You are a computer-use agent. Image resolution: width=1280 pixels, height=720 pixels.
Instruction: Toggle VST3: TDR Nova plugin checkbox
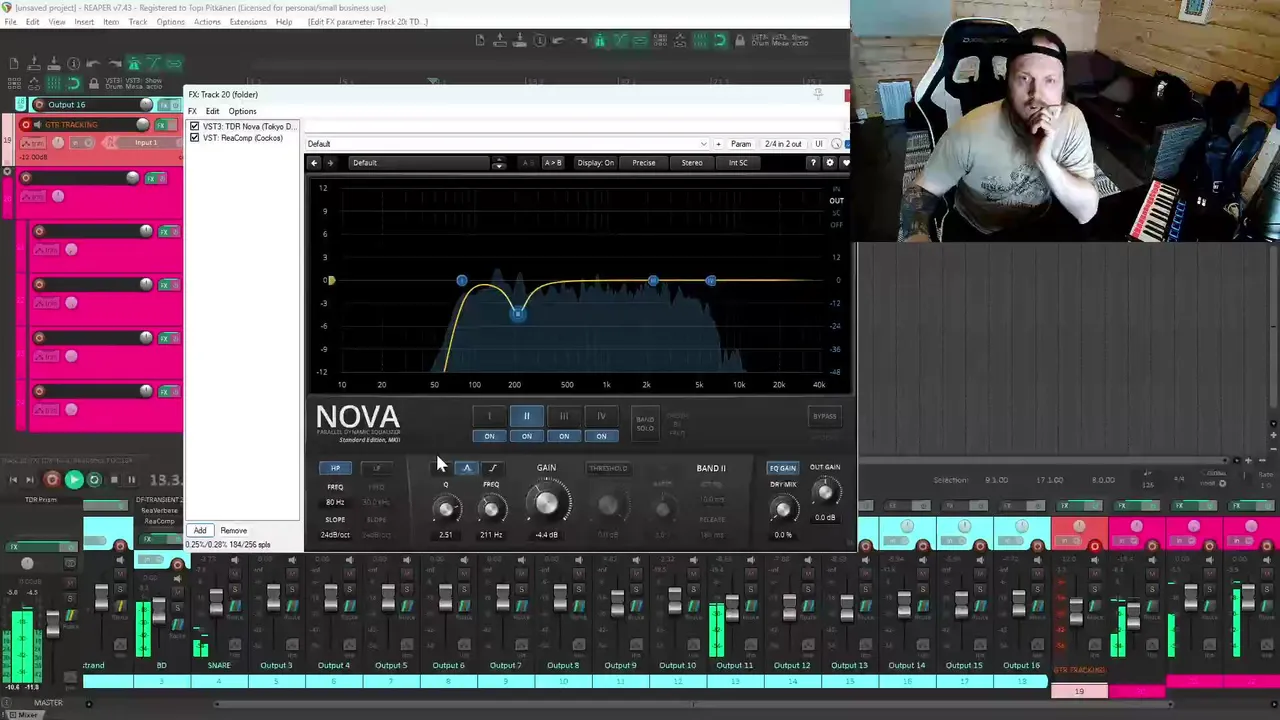coord(194,127)
